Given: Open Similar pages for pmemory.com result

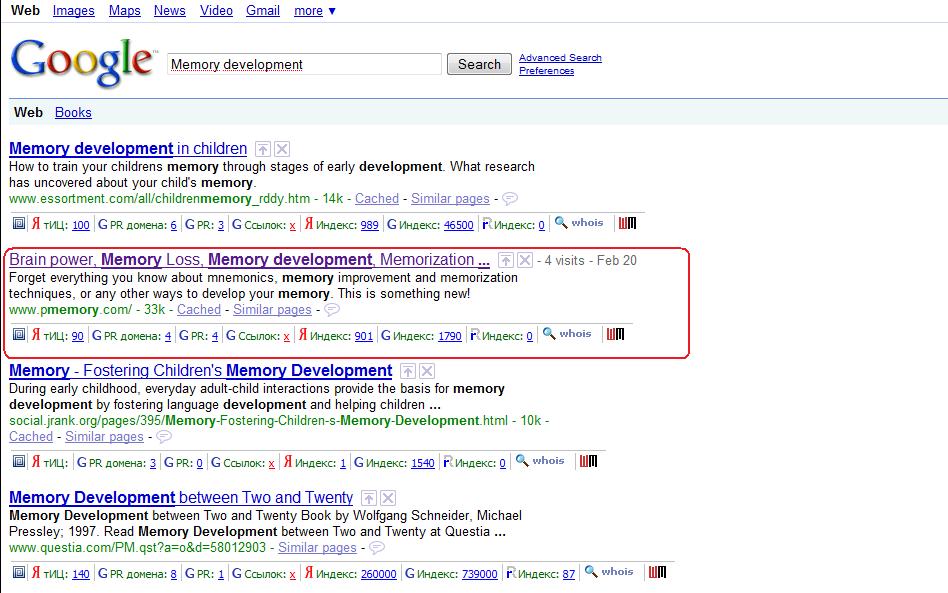Looking at the screenshot, I should (273, 309).
